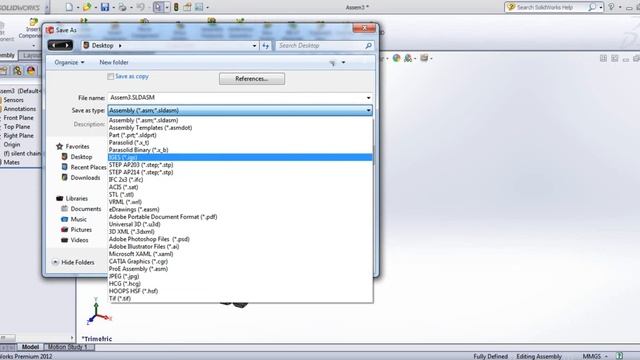
Task: Click the change view icon in Save As dialog
Action: (333, 62)
